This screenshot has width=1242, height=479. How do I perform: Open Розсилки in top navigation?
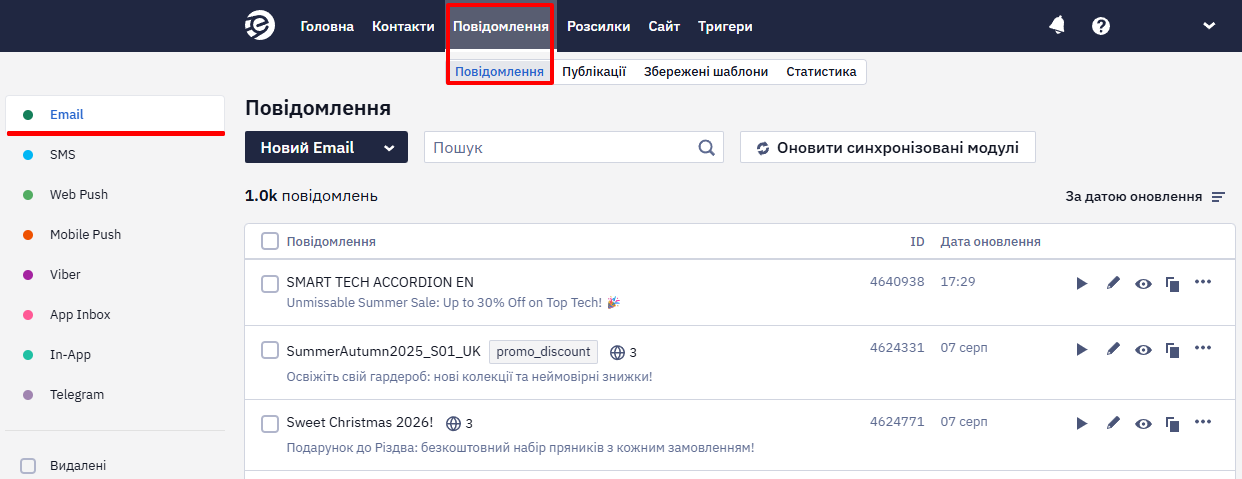pyautogui.click(x=598, y=26)
